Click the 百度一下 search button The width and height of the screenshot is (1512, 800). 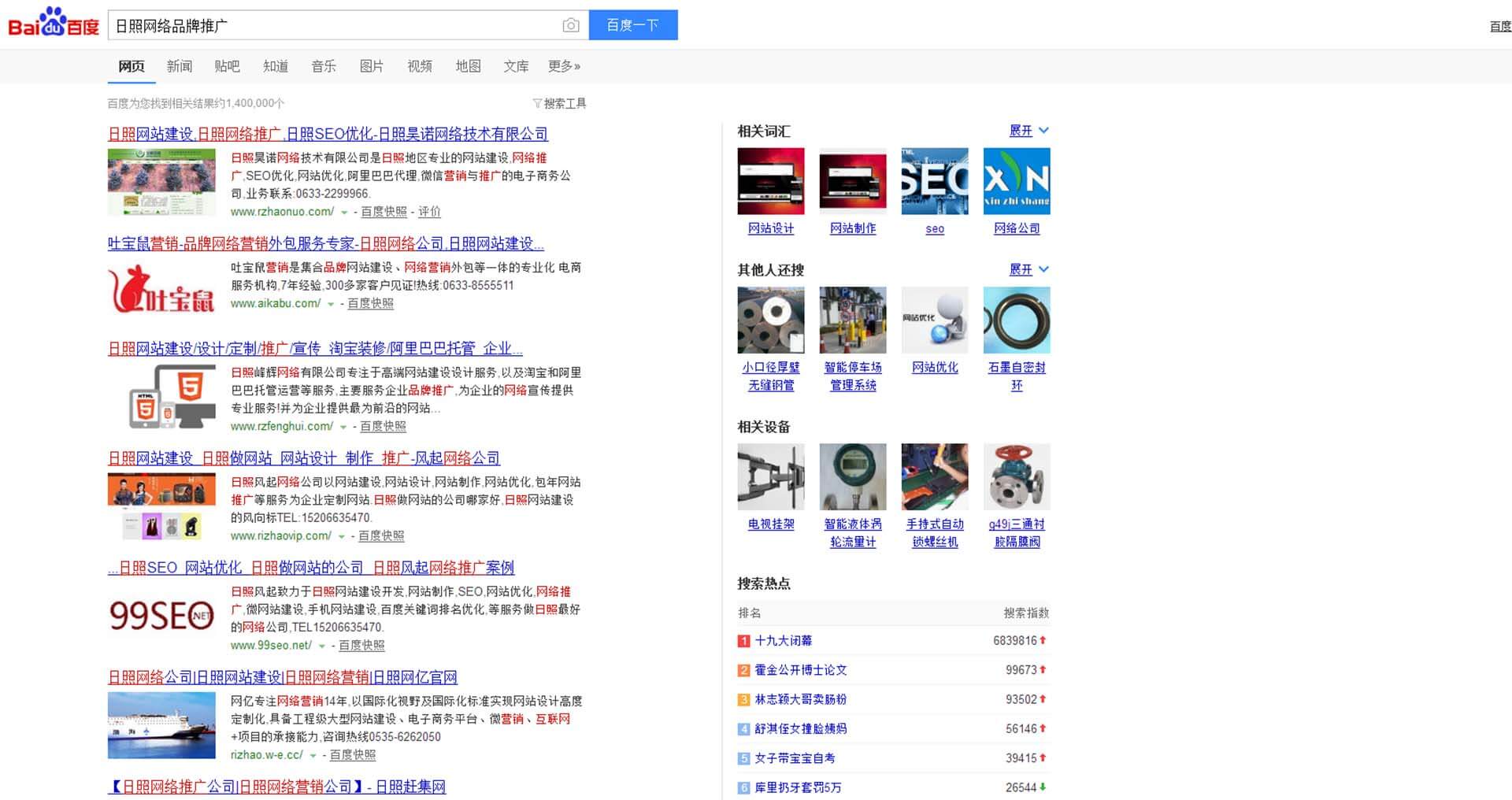(633, 25)
